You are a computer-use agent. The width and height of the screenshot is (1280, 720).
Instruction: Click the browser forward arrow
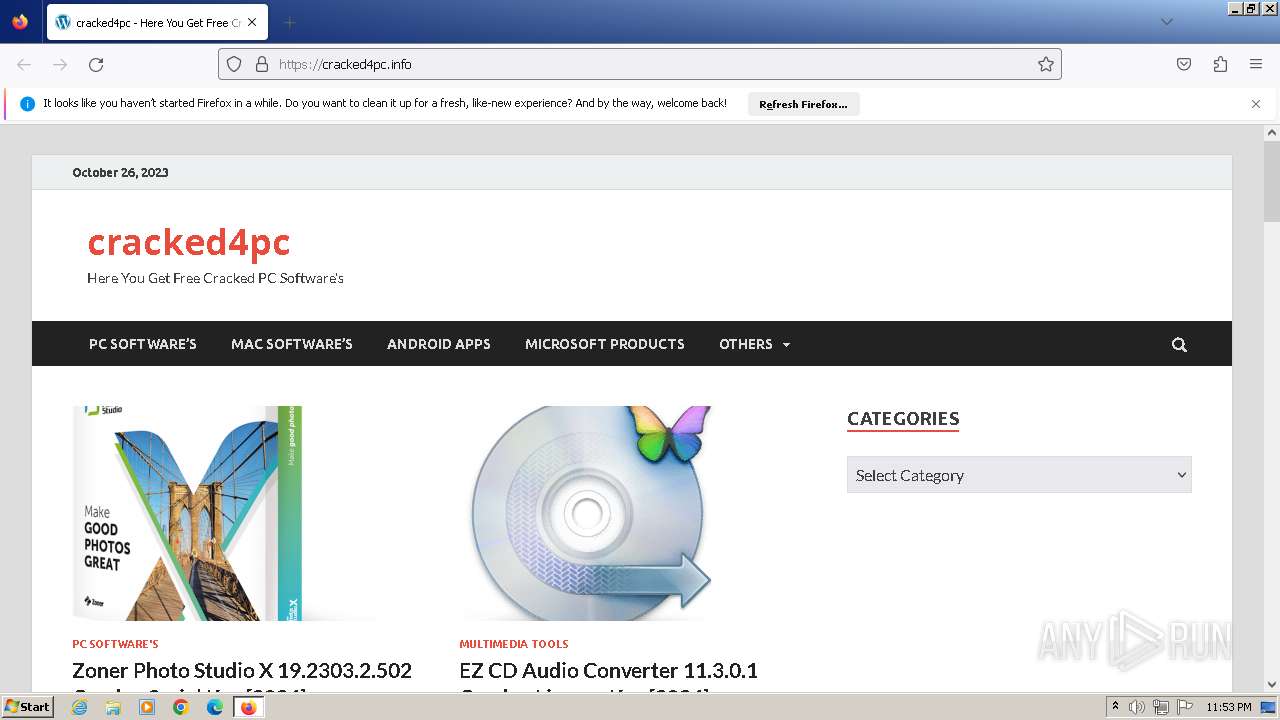(60, 64)
